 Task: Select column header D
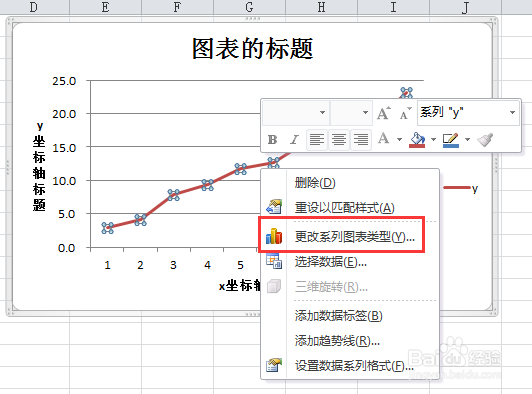tap(34, 7)
